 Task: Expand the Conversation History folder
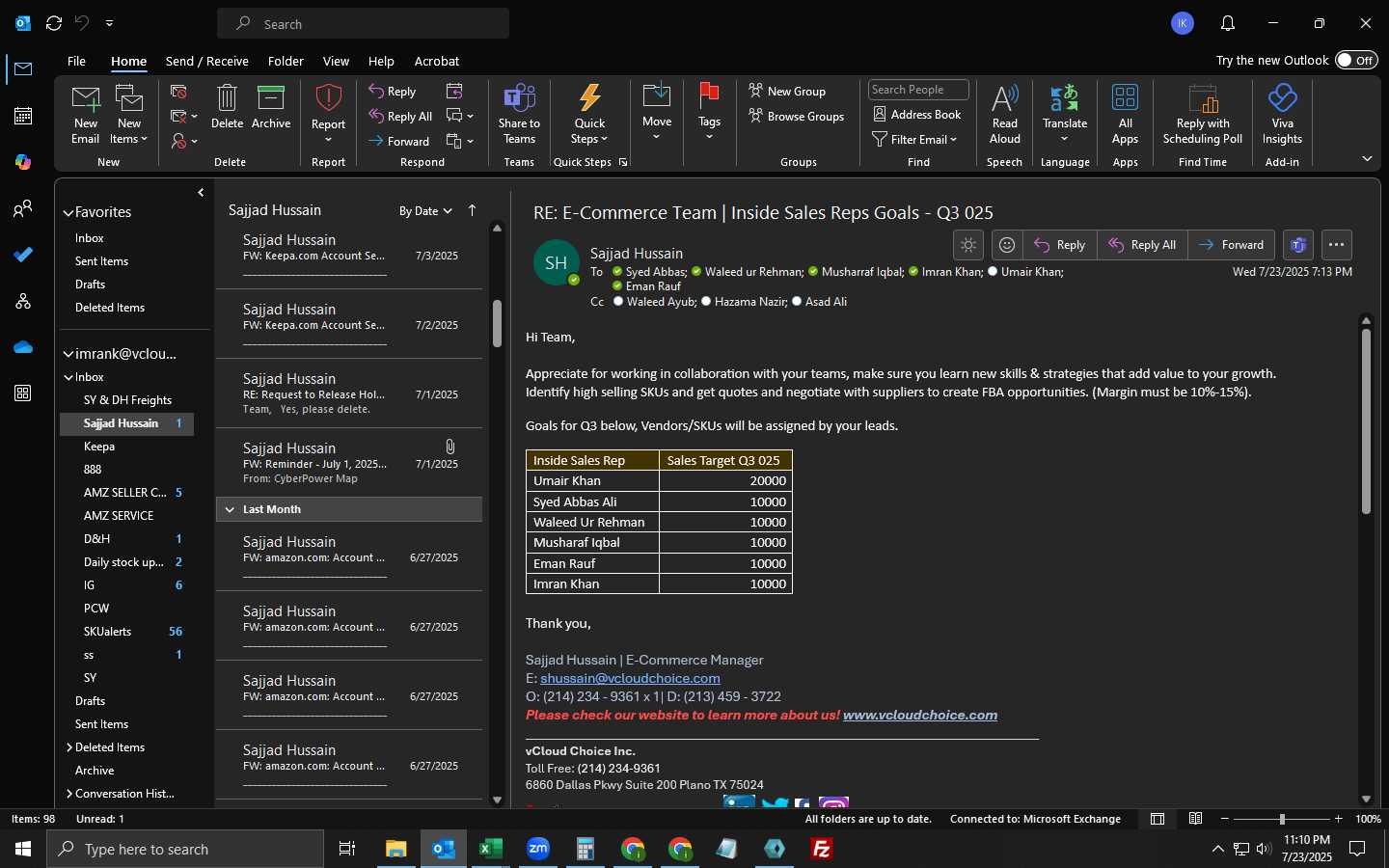click(69, 794)
